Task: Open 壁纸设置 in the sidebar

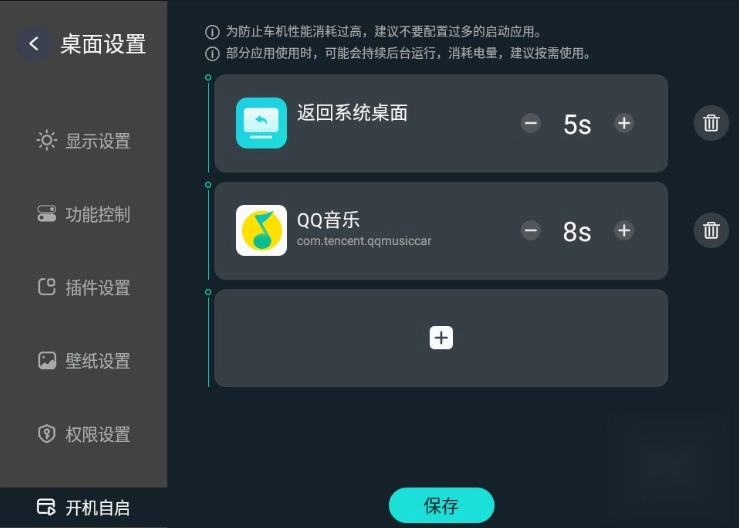Action: click(x=83, y=361)
